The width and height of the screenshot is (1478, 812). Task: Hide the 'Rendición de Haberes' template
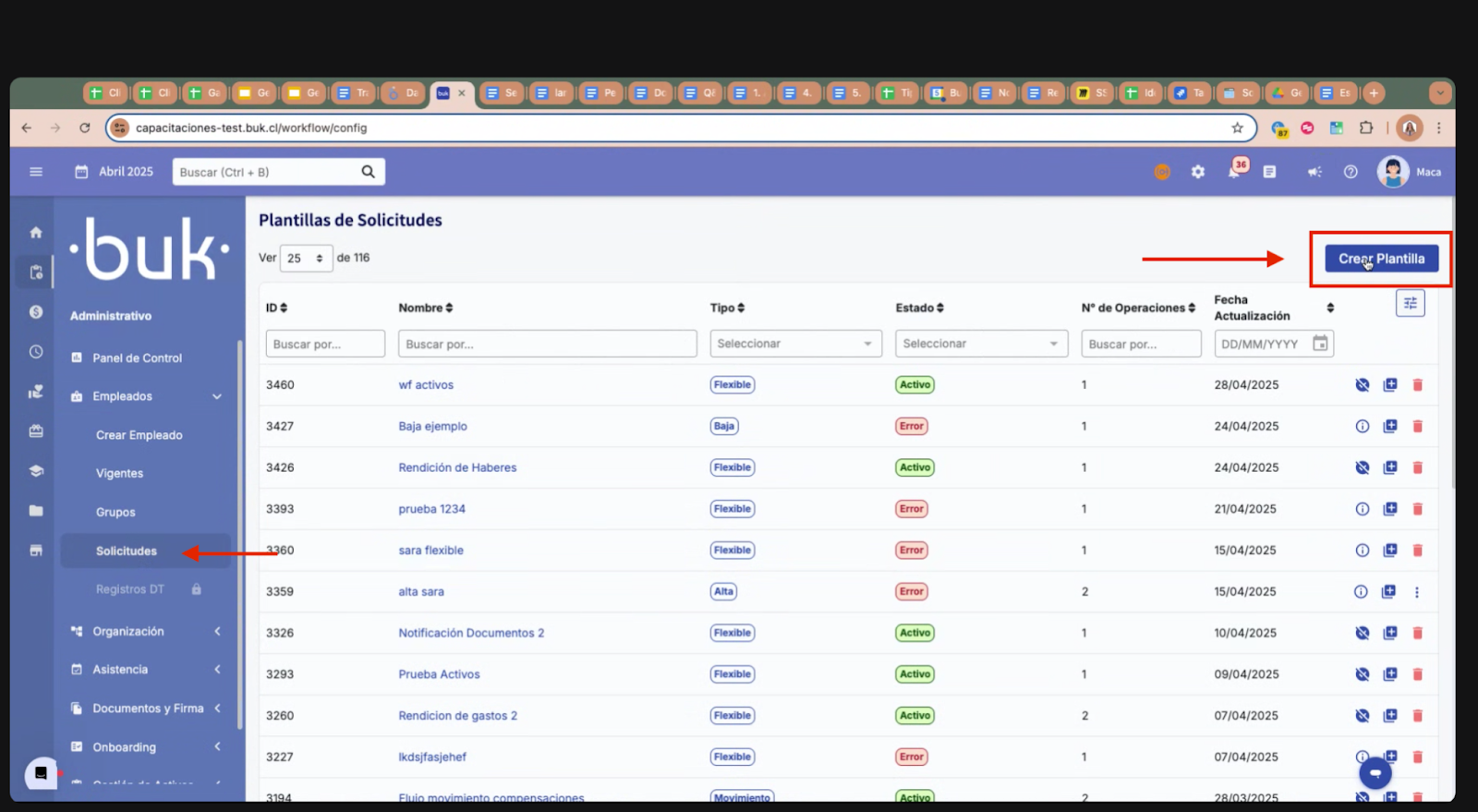pyautogui.click(x=1362, y=467)
